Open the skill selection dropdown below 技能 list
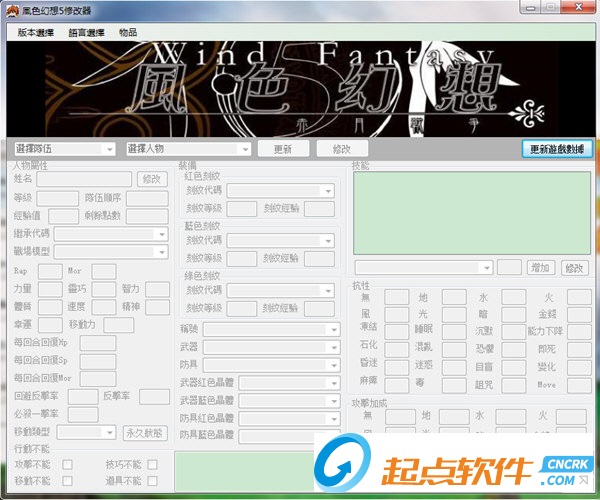Image resolution: width=600 pixels, height=500 pixels. tap(424, 267)
